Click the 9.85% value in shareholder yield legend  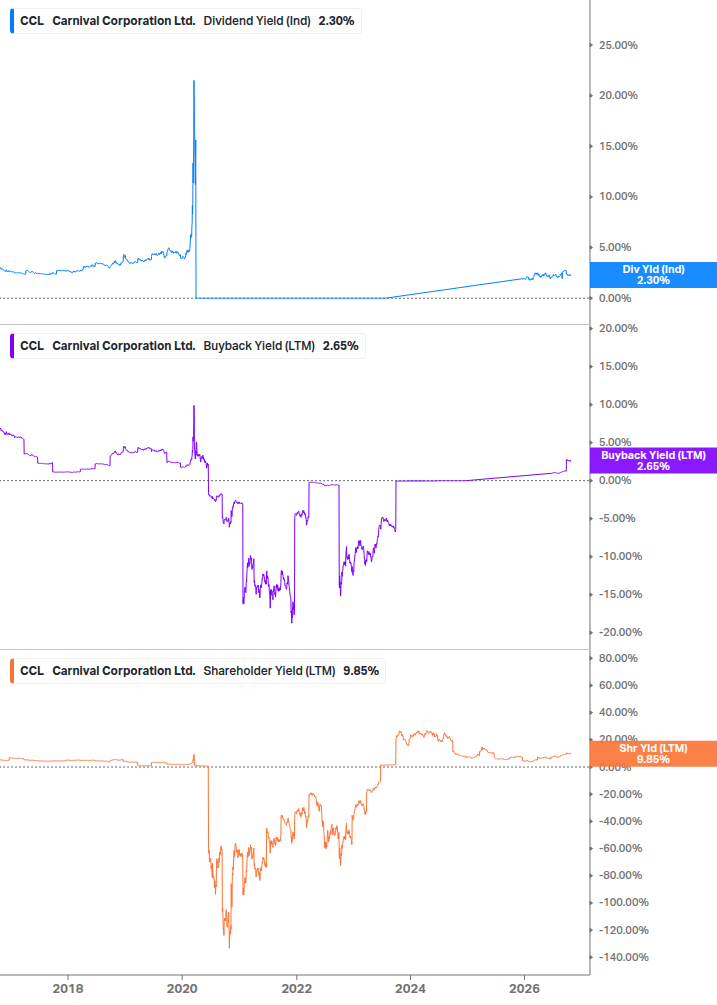pos(361,671)
